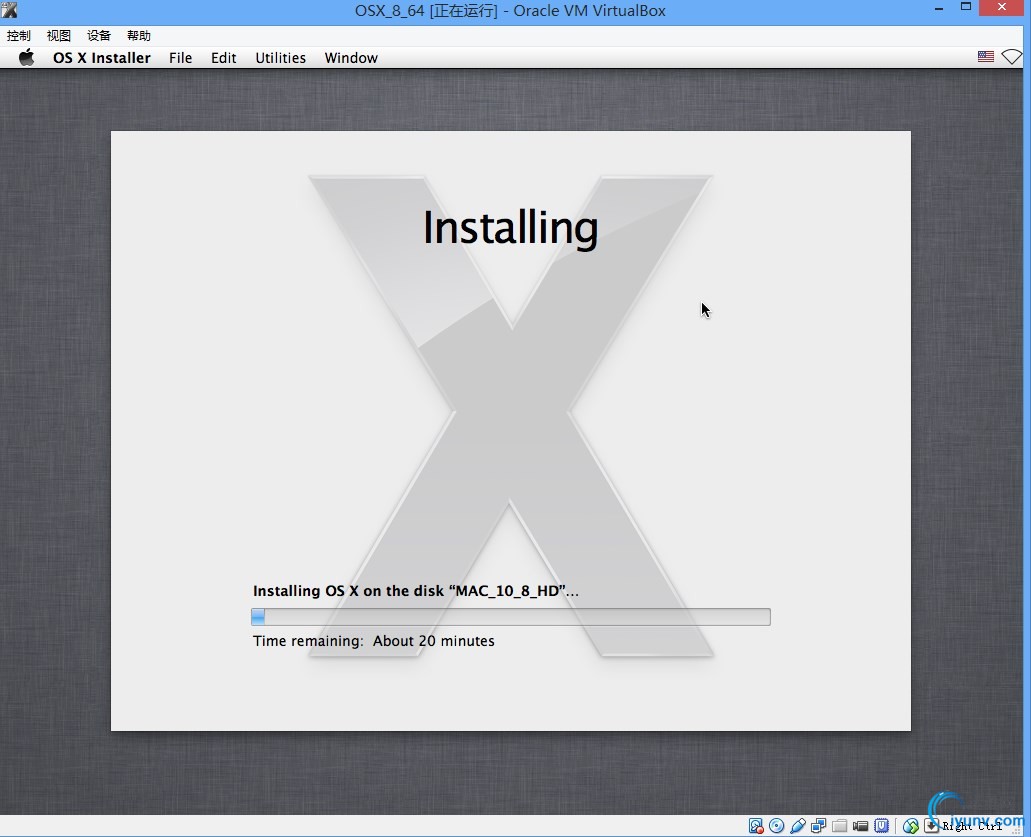Image resolution: width=1031 pixels, height=837 pixels.
Task: Maximize the VirtualBox window
Action: [x=966, y=7]
